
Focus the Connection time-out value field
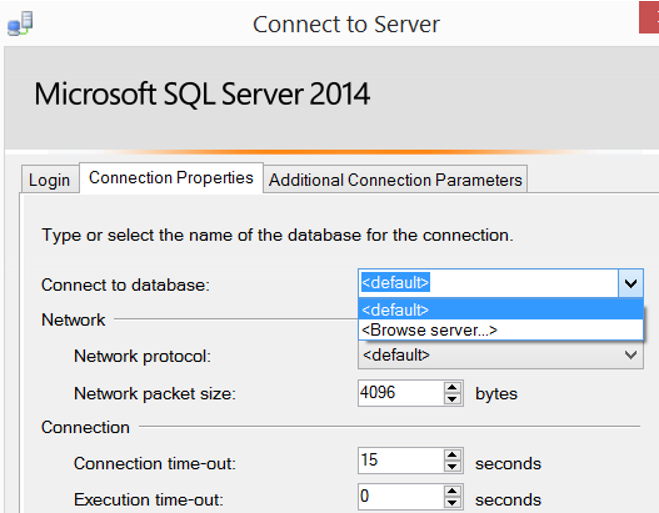tap(401, 460)
